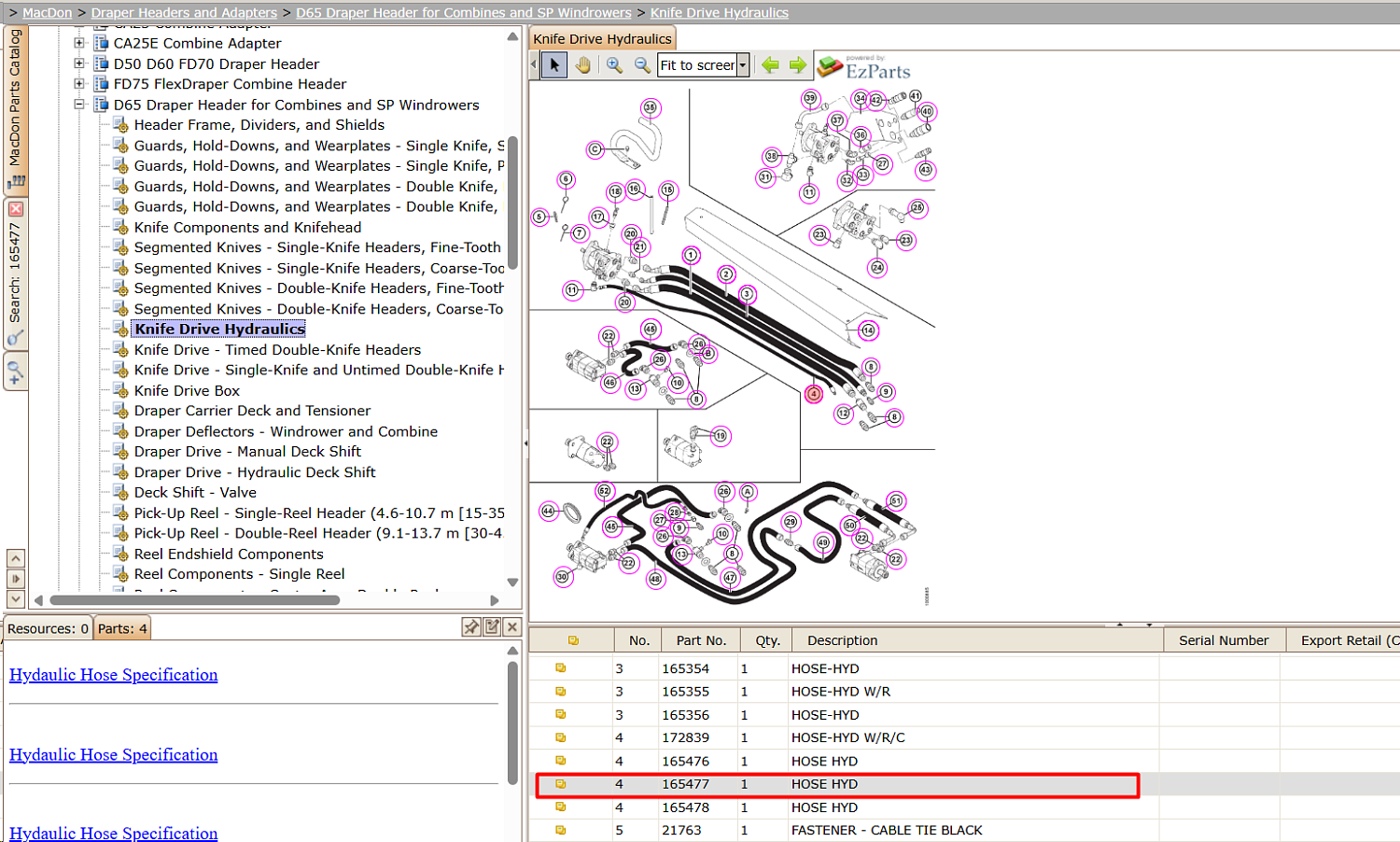Switch to the Resources: 0 tab
The height and width of the screenshot is (842, 1400).
pos(48,628)
